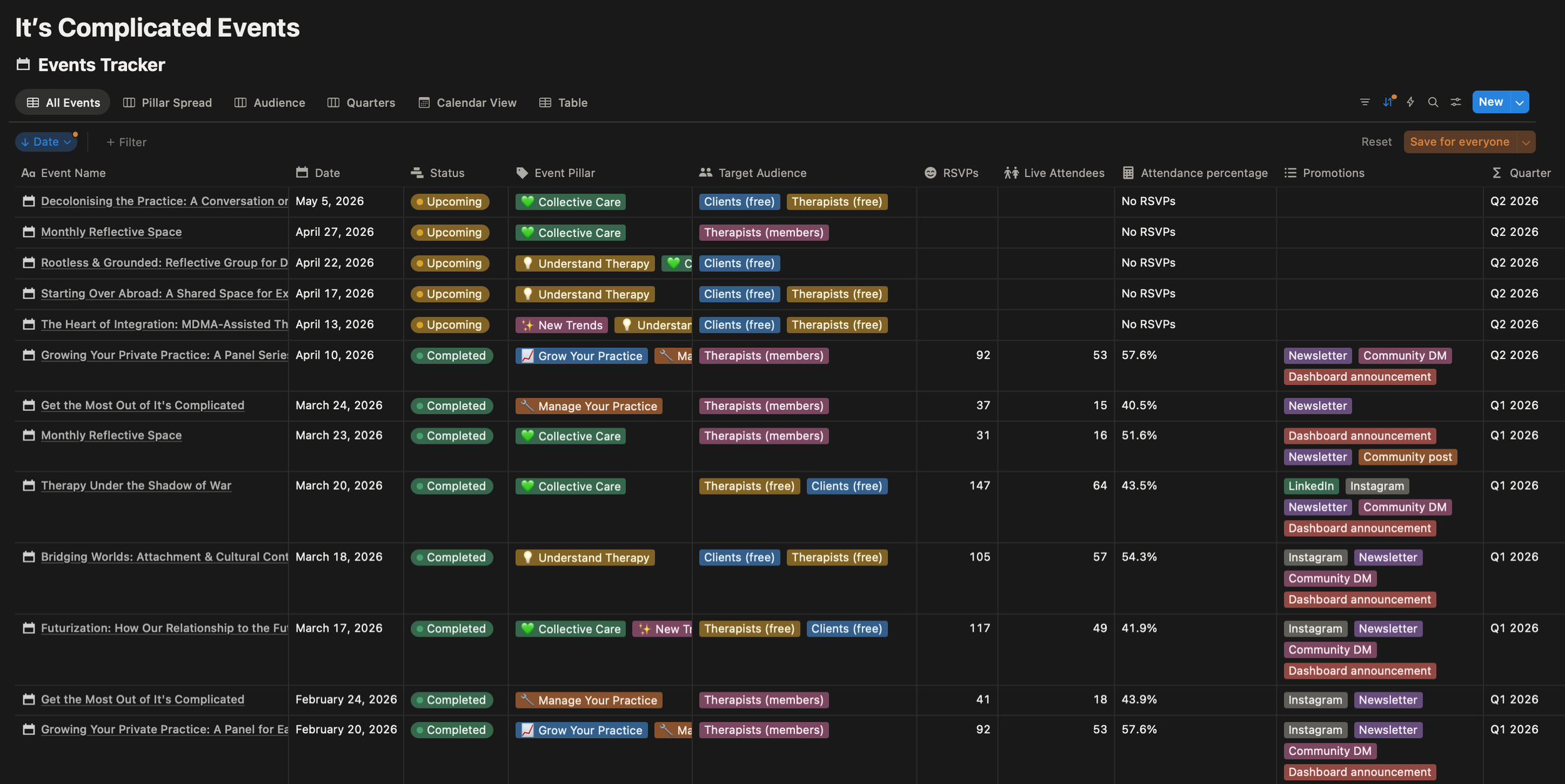Switch to the Calendar View tab
The height and width of the screenshot is (784, 1565).
pyautogui.click(x=467, y=102)
